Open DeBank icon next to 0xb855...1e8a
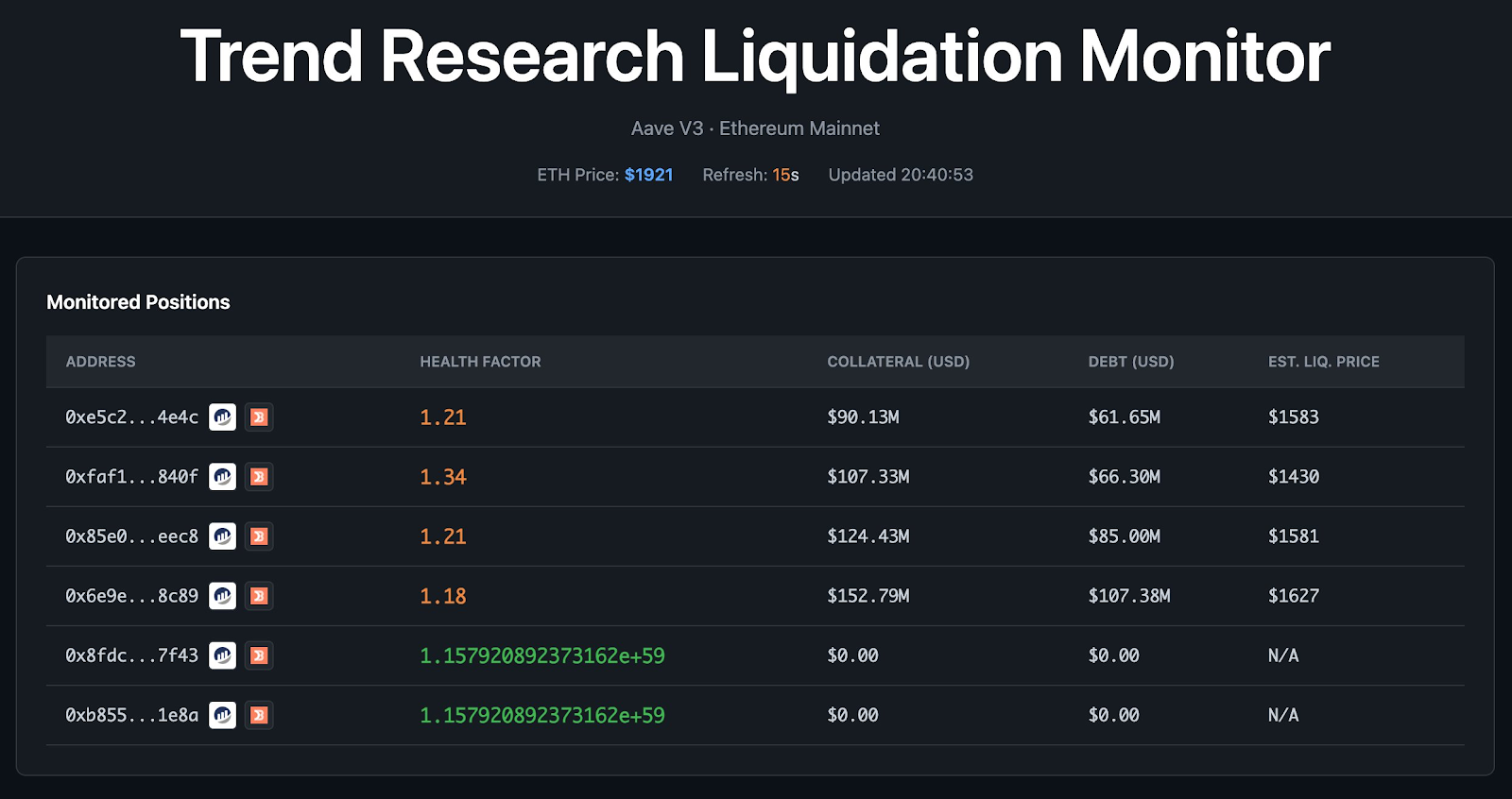Viewport: 1512px width, 799px height. pyautogui.click(x=259, y=715)
